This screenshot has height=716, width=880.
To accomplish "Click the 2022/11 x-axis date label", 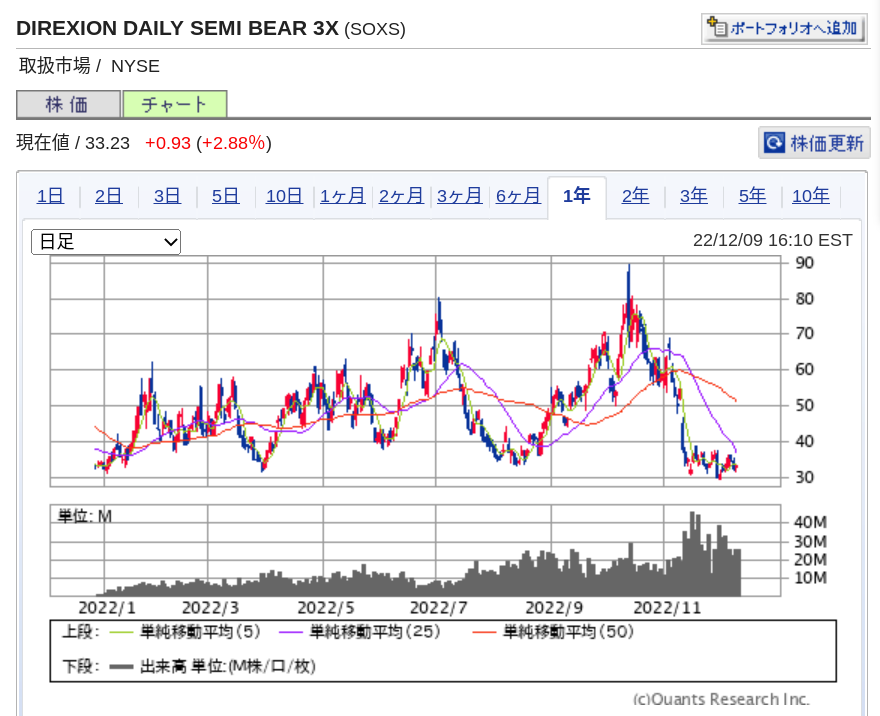I will pos(667,608).
